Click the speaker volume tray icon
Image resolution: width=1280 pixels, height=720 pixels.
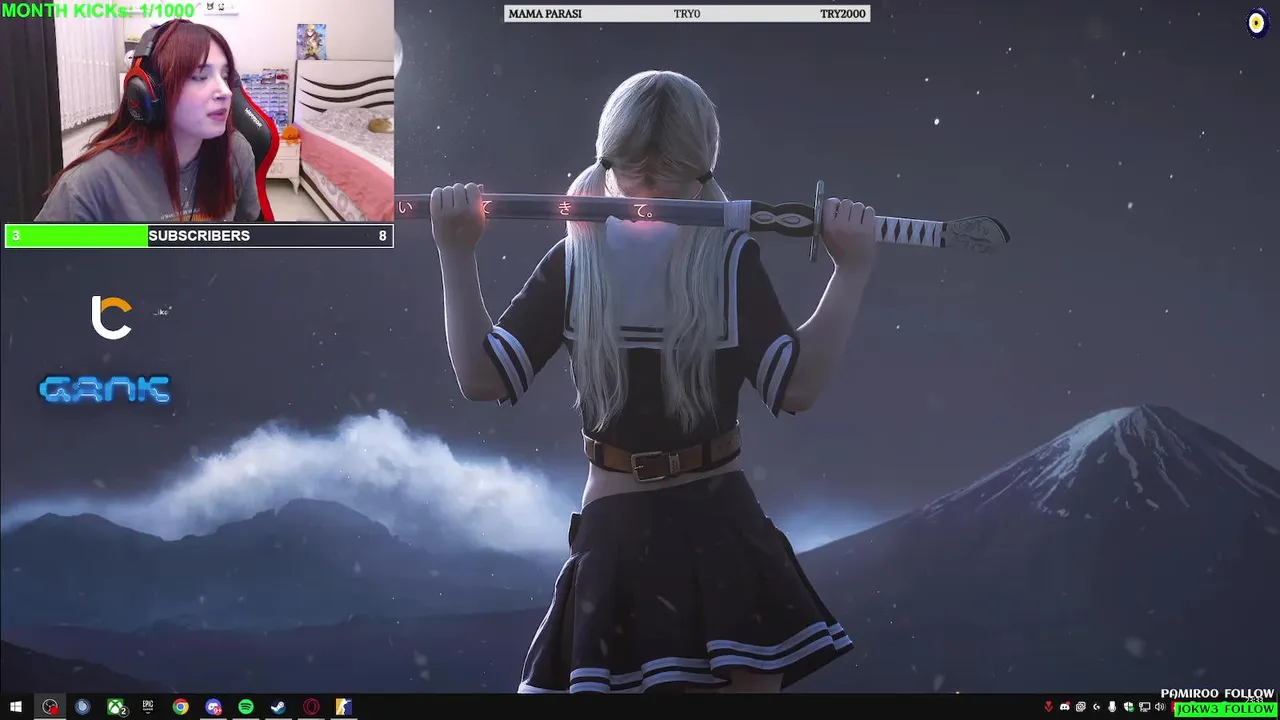1160,707
